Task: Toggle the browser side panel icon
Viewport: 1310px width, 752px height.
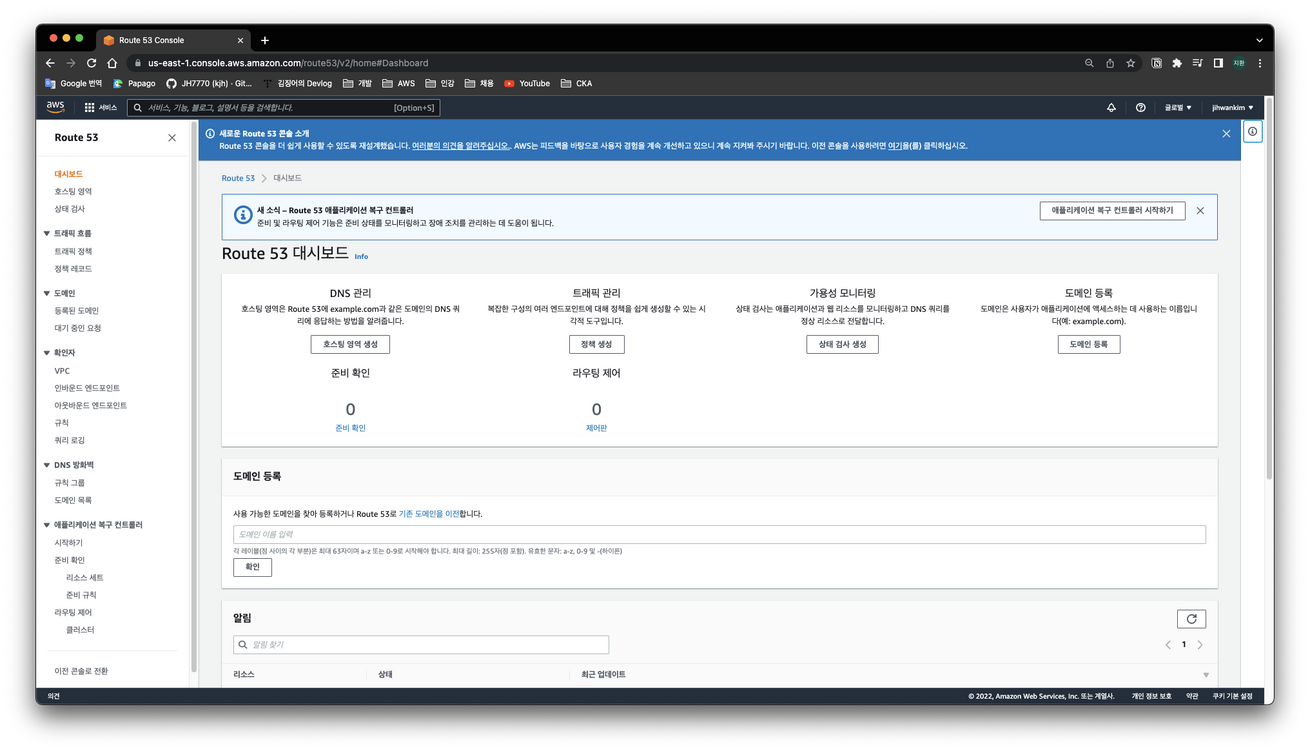Action: 1218,63
